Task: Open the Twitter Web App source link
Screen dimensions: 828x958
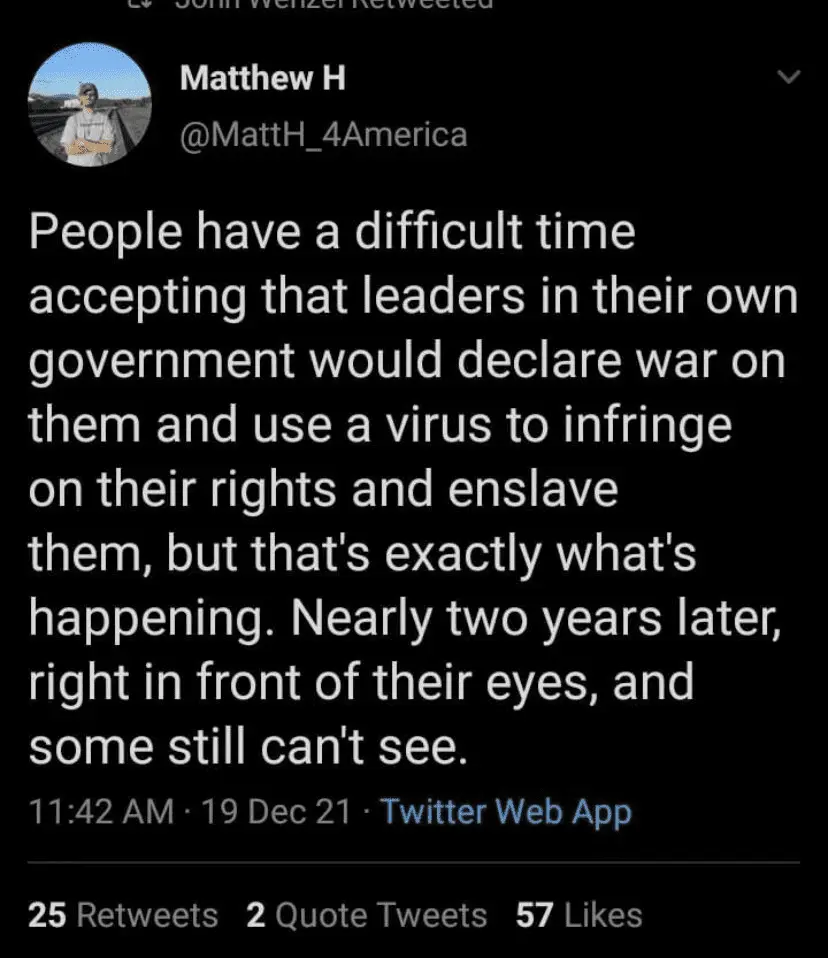Action: (506, 812)
